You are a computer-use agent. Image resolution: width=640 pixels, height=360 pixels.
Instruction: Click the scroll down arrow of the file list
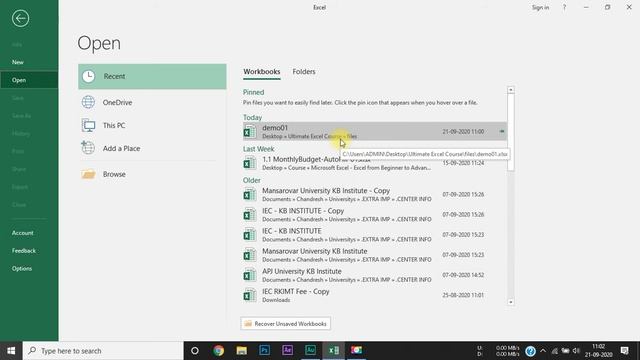511,302
